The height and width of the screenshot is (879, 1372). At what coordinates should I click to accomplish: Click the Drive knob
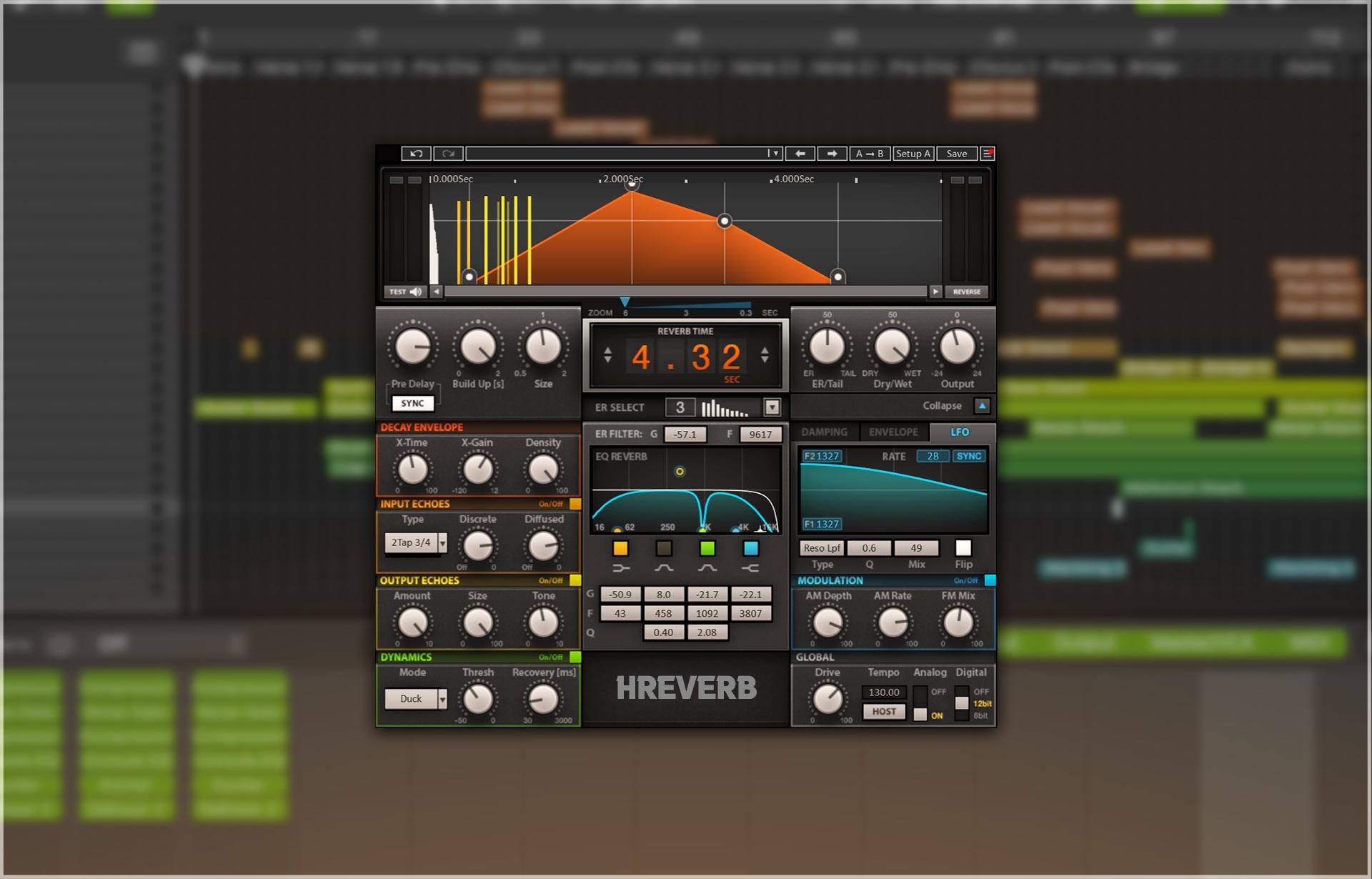point(827,699)
